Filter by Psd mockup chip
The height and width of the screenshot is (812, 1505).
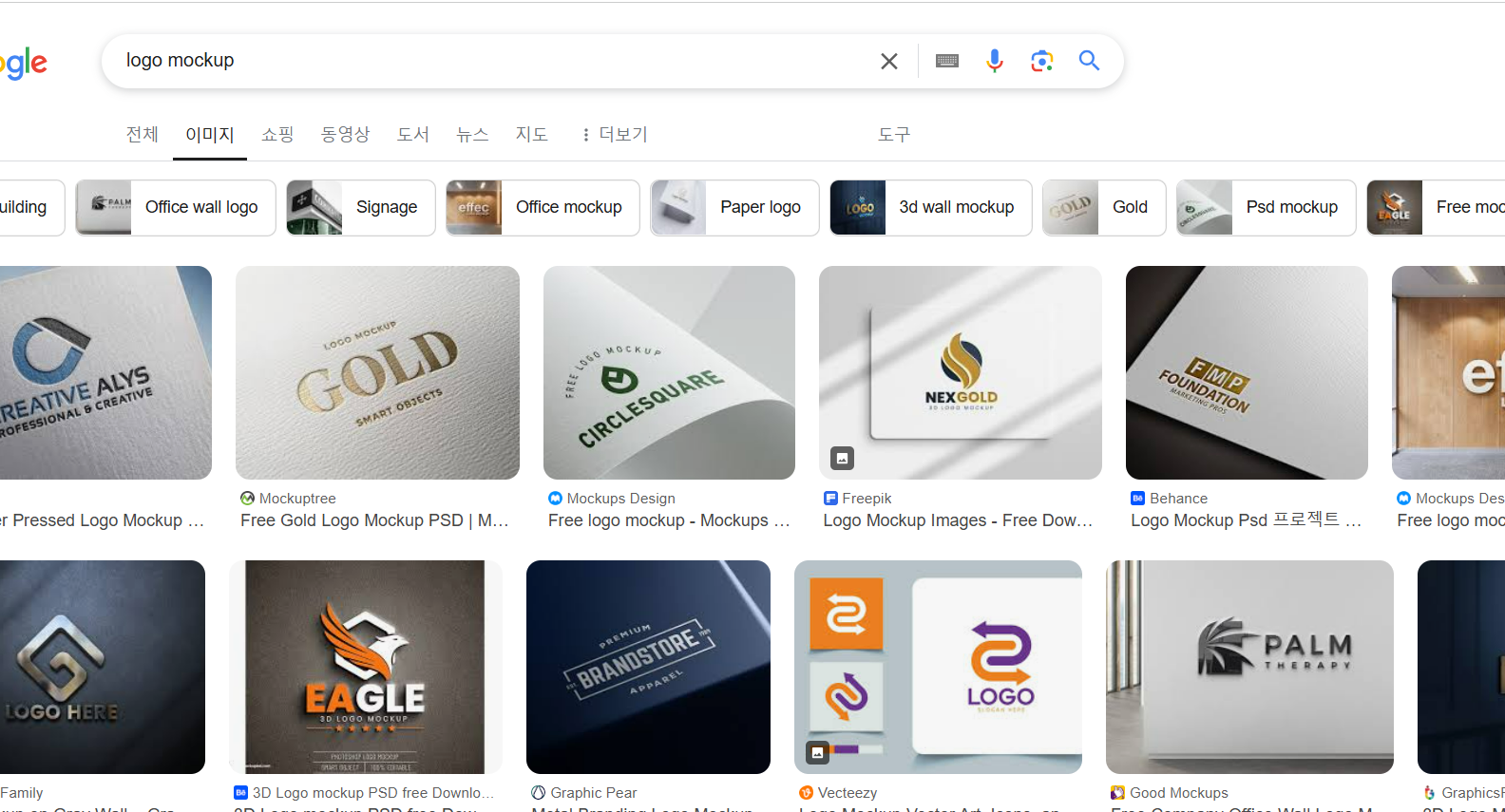(x=1267, y=207)
